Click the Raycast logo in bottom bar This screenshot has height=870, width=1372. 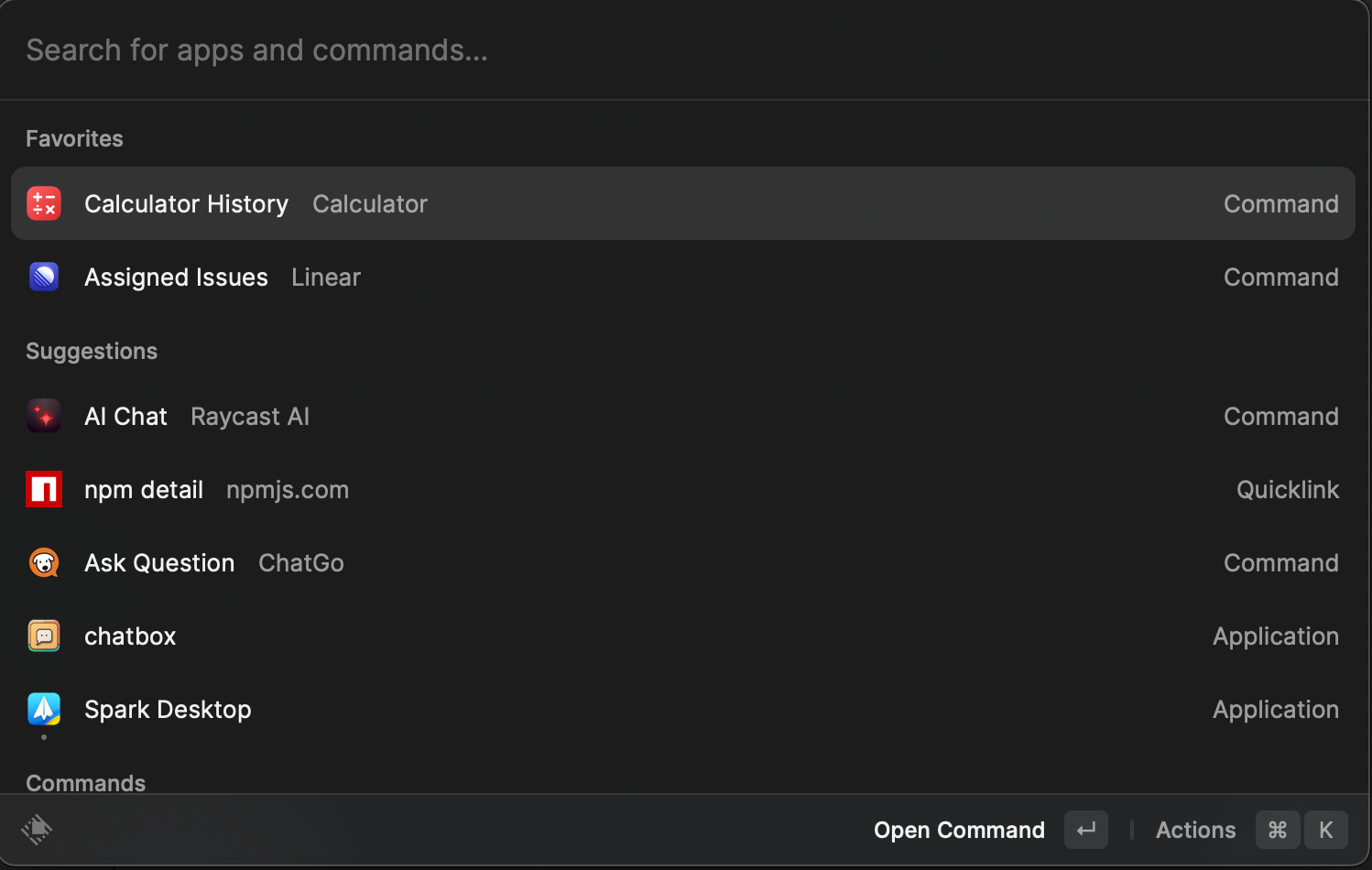(x=37, y=830)
